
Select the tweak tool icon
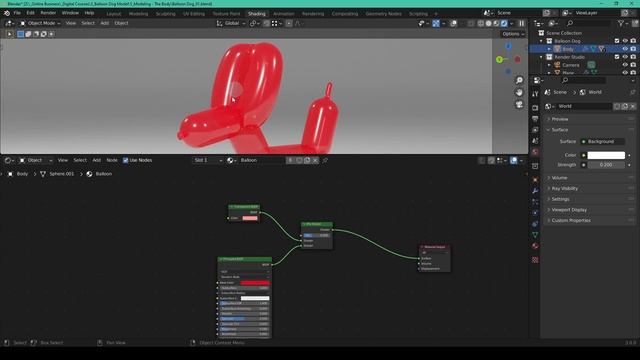tap(9, 34)
